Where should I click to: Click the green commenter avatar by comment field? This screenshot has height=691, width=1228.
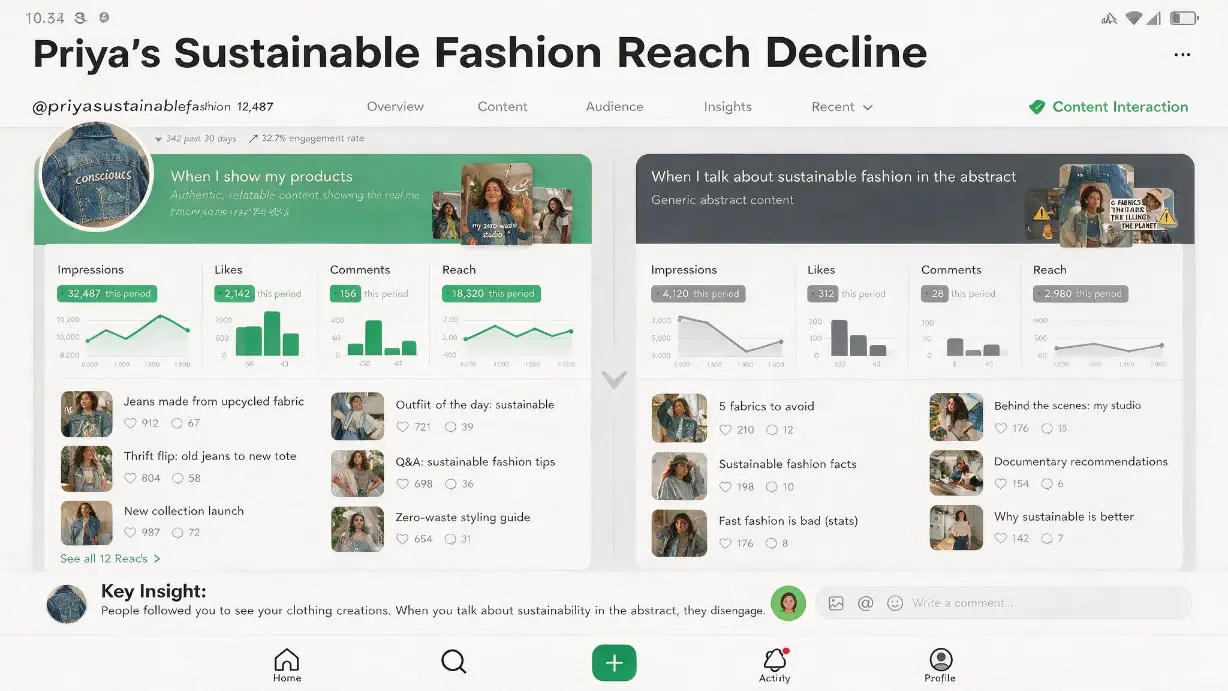(x=788, y=603)
